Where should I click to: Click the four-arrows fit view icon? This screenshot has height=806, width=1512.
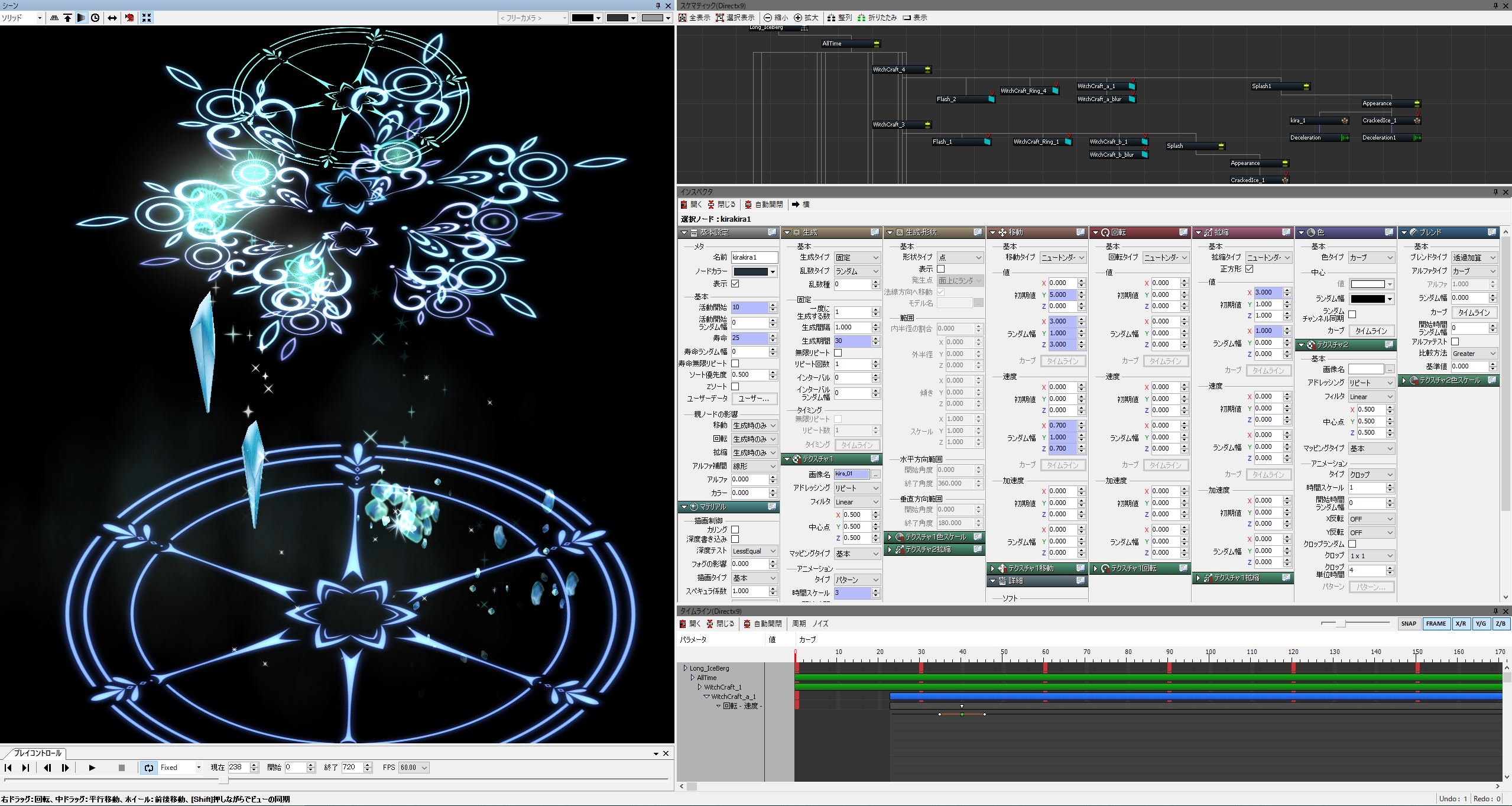147,18
